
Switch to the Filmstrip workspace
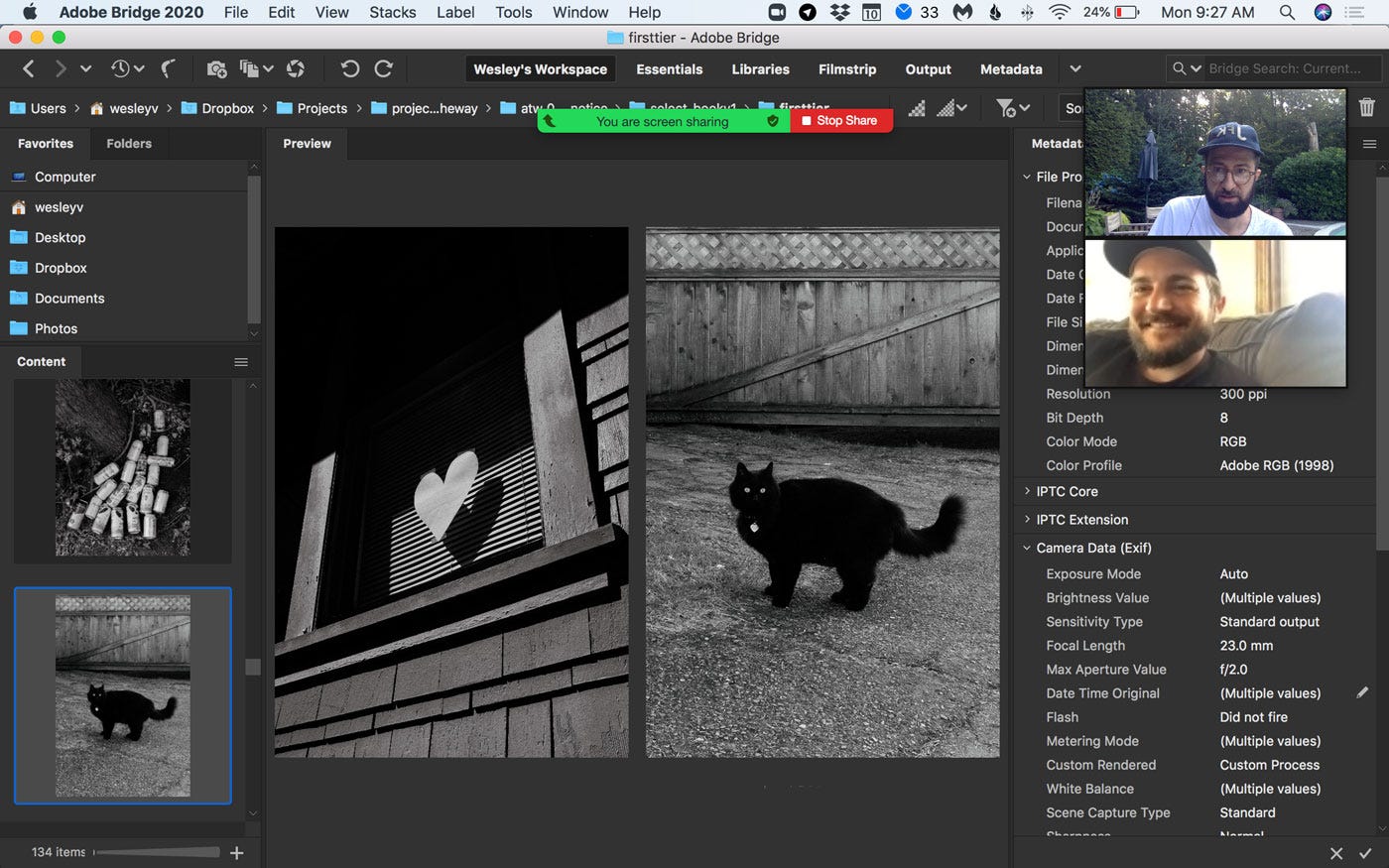tap(846, 69)
